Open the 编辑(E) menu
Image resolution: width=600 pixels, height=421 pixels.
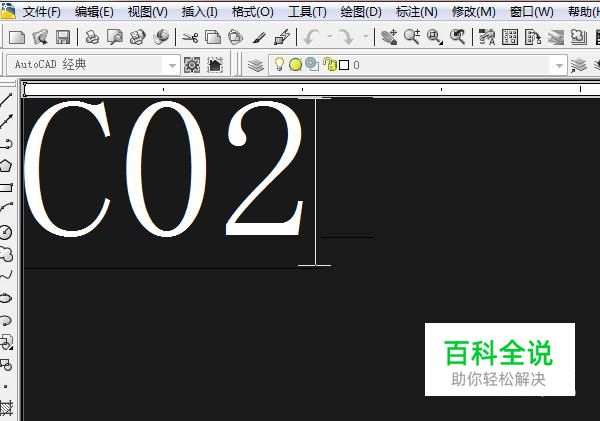(94, 12)
